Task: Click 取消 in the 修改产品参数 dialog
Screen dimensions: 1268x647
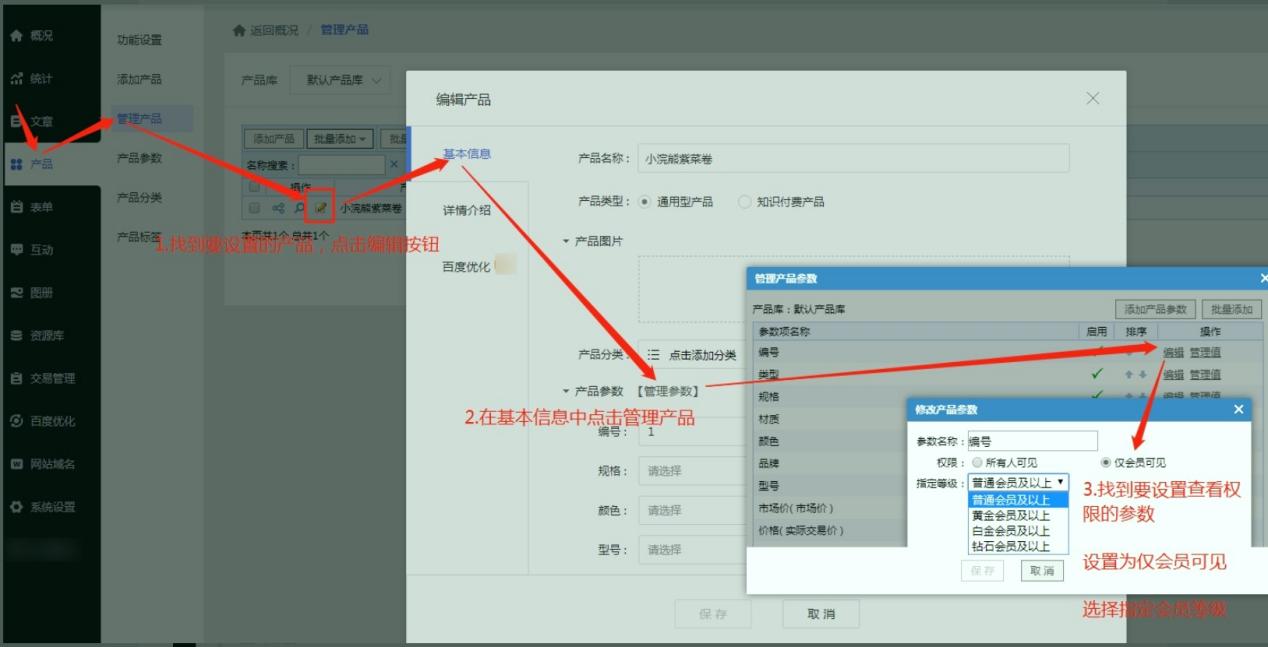Action: (x=1041, y=570)
